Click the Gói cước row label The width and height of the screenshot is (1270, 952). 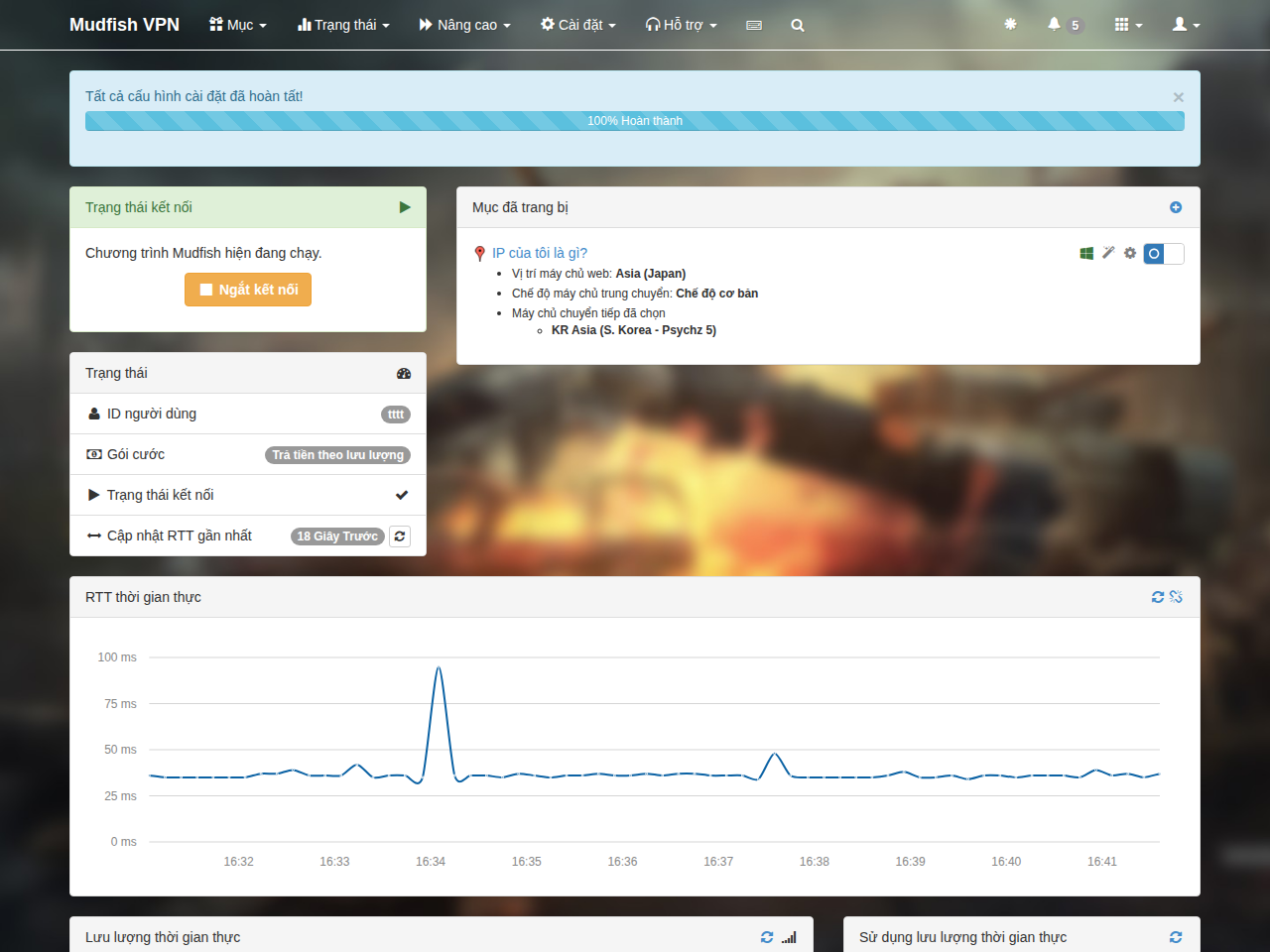[136, 454]
